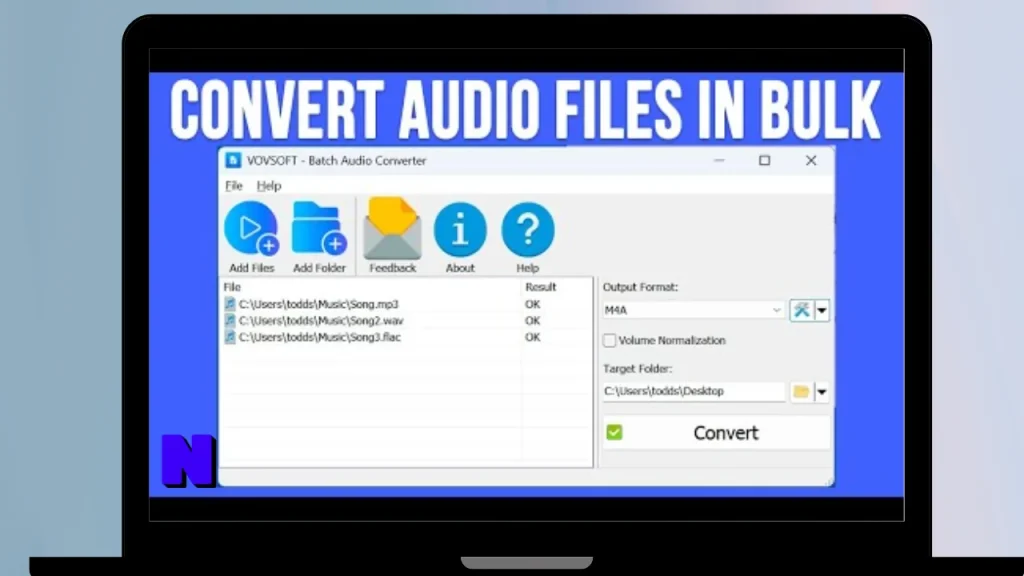This screenshot has width=1024, height=576.
Task: Click the OK result for Song2.wav
Action: 532,321
